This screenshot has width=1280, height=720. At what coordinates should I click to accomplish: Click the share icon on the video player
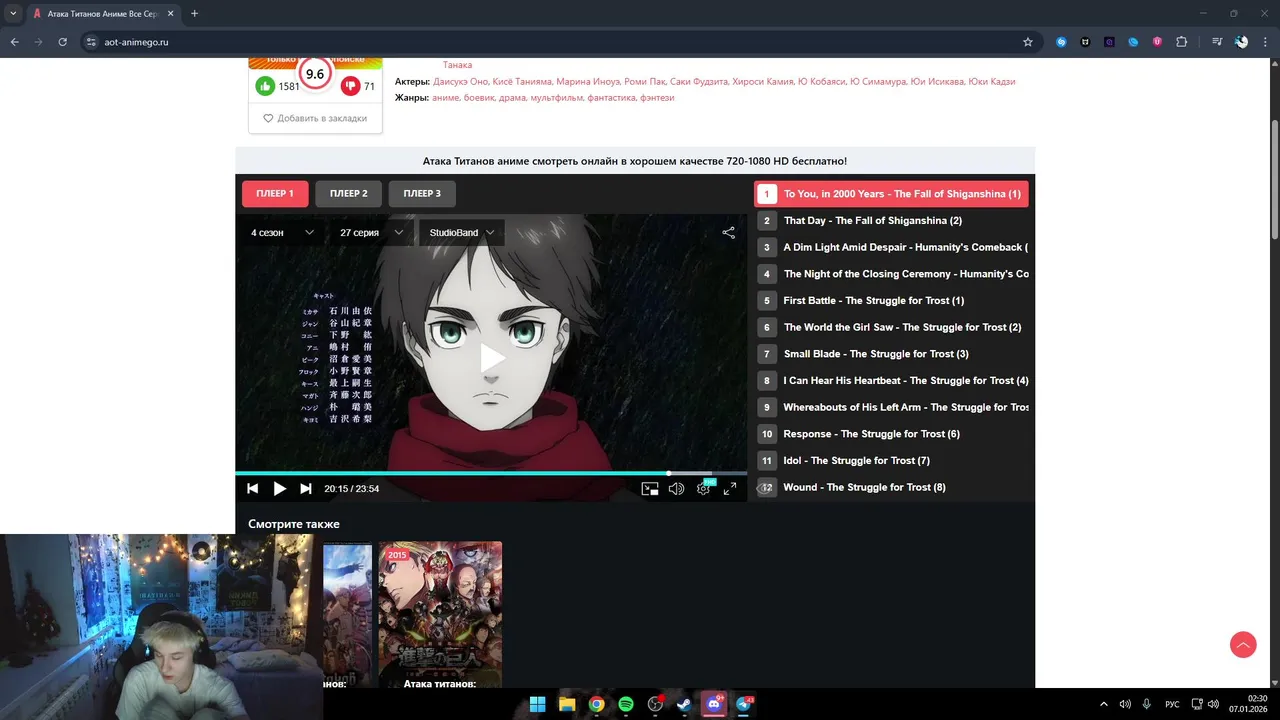pyautogui.click(x=729, y=232)
